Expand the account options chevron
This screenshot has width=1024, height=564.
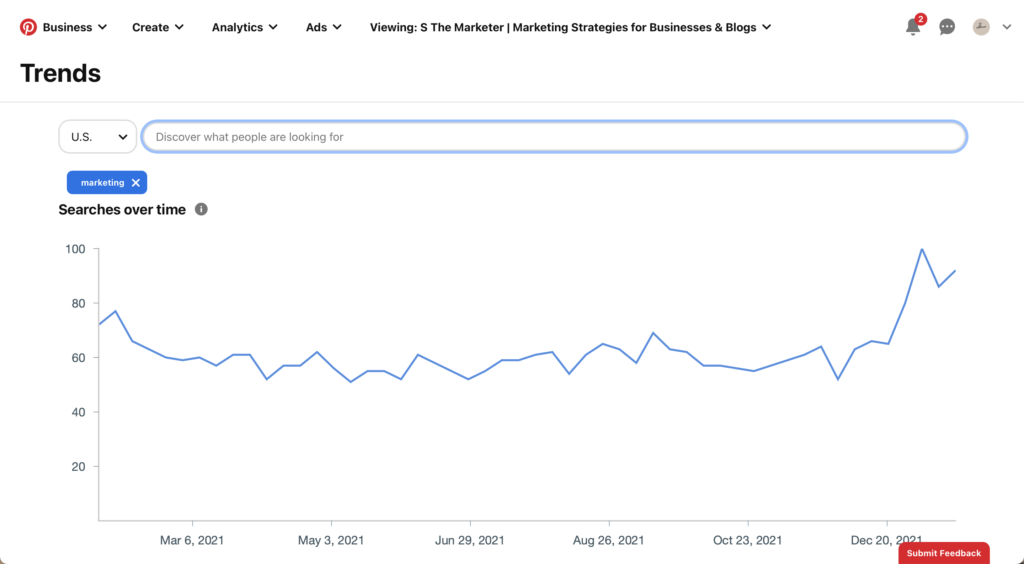pos(1007,27)
